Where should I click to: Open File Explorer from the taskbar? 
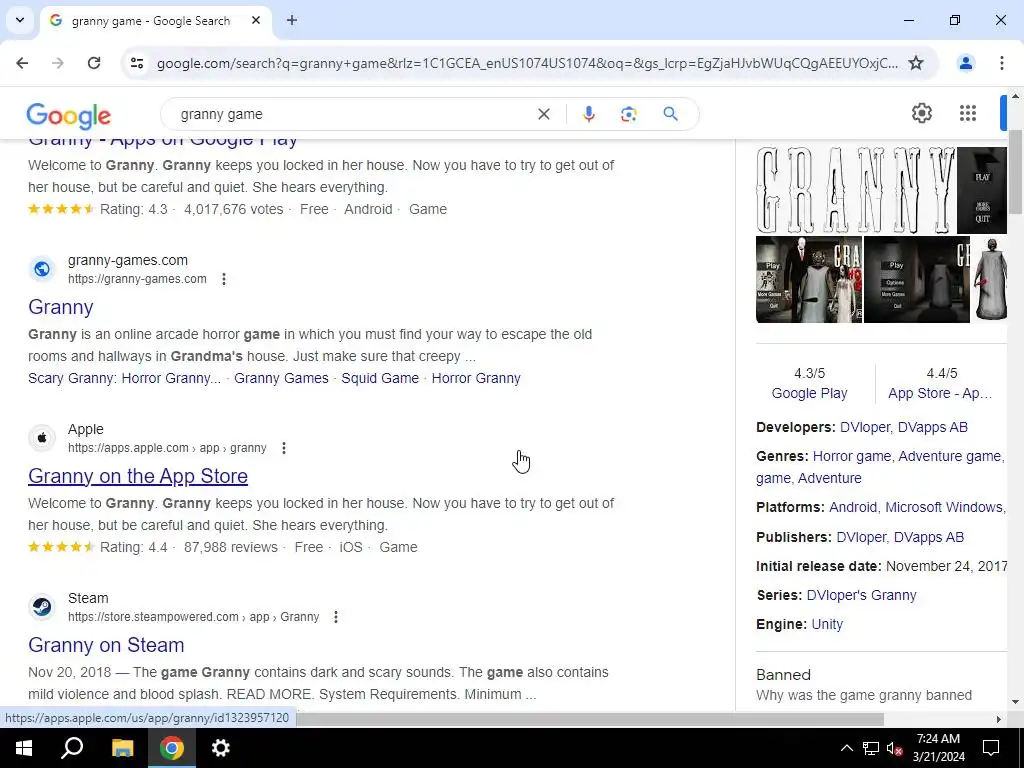point(122,748)
